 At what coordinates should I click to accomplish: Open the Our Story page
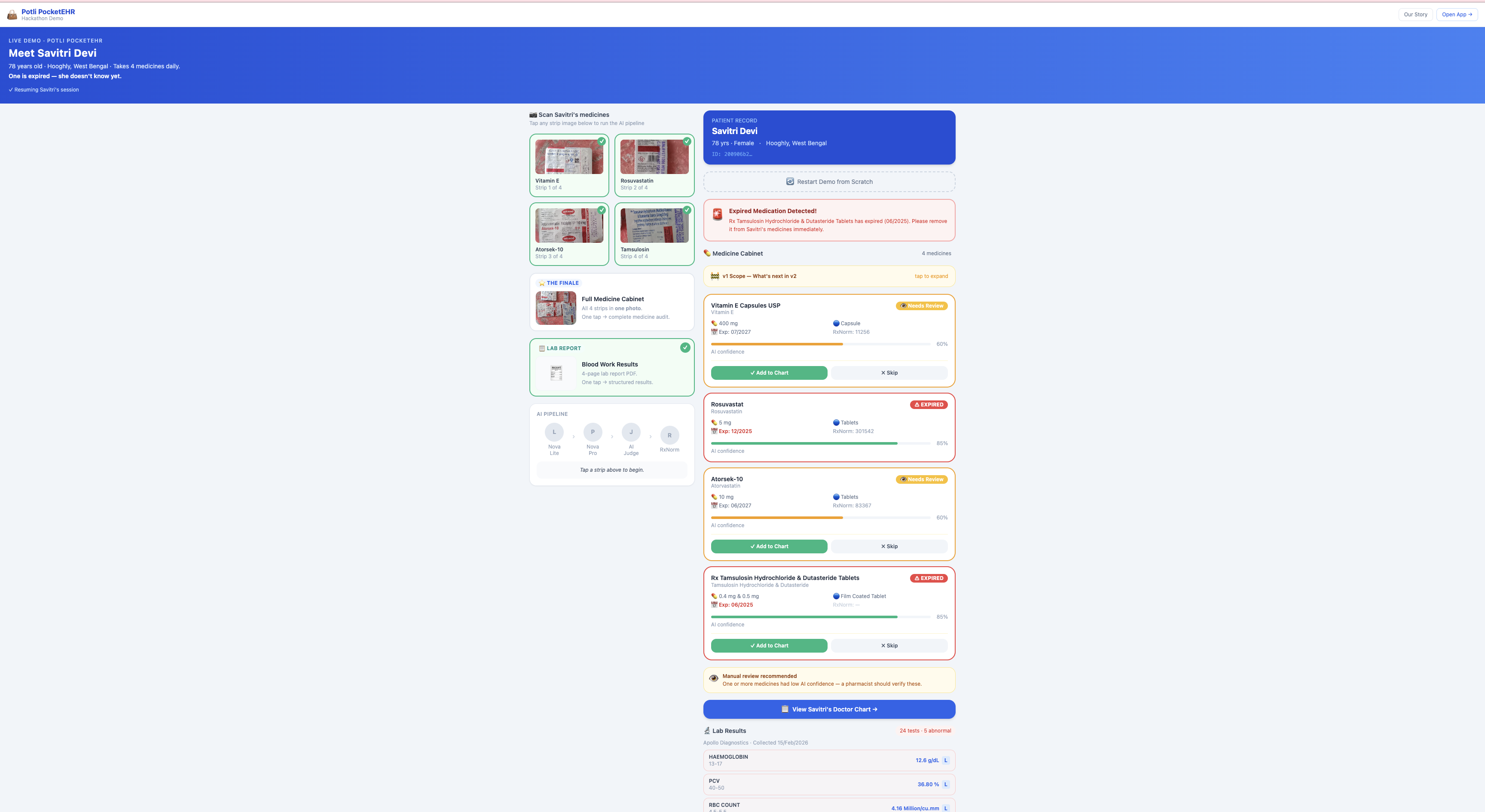(x=1415, y=15)
